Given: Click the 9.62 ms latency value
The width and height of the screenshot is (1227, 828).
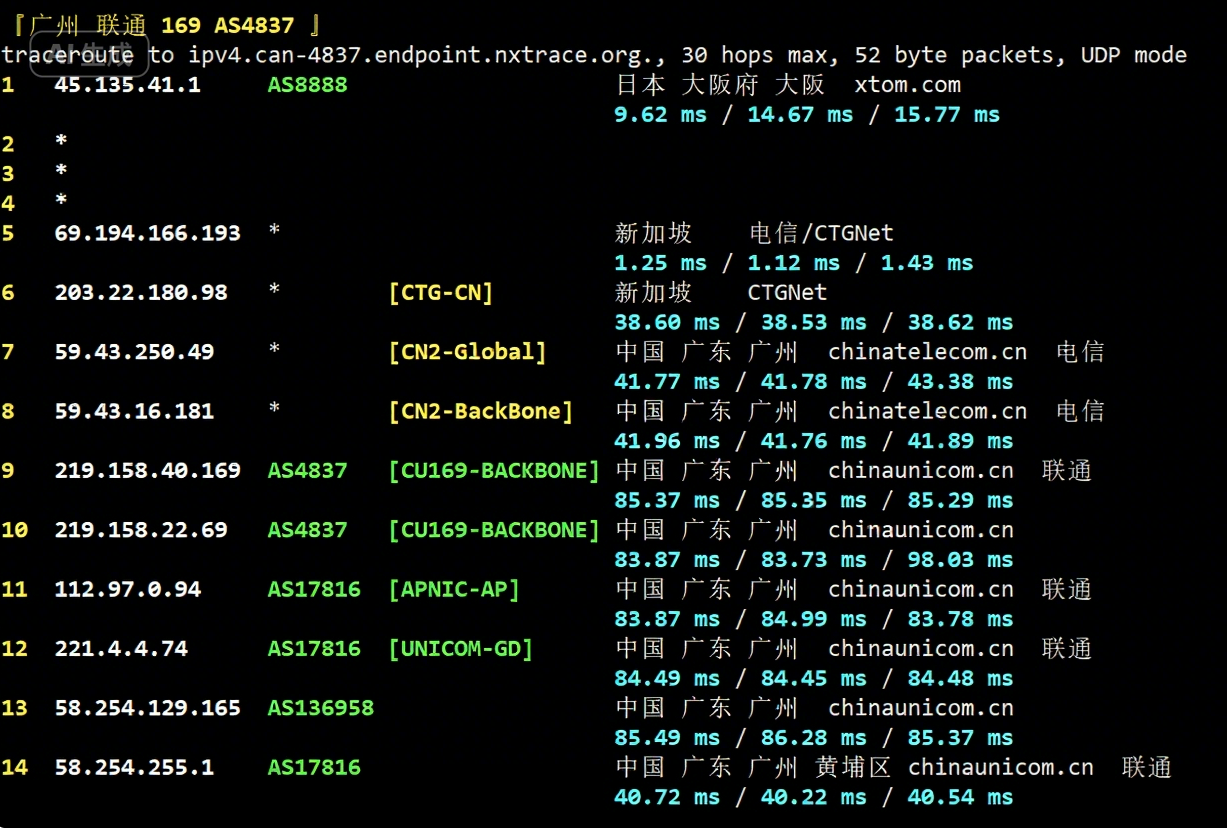Looking at the screenshot, I should (660, 115).
